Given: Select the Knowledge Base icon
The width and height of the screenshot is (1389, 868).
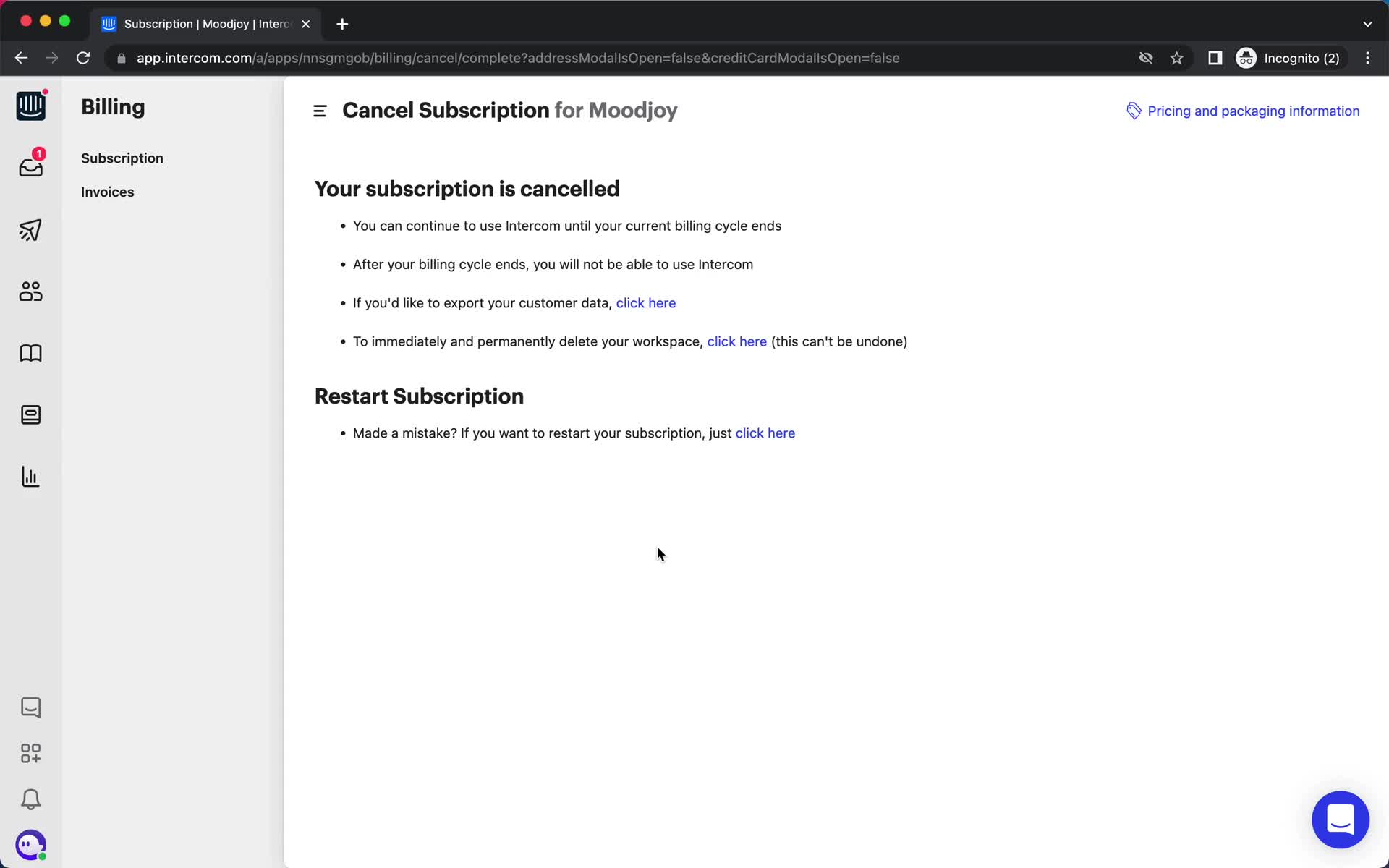Looking at the screenshot, I should [30, 353].
